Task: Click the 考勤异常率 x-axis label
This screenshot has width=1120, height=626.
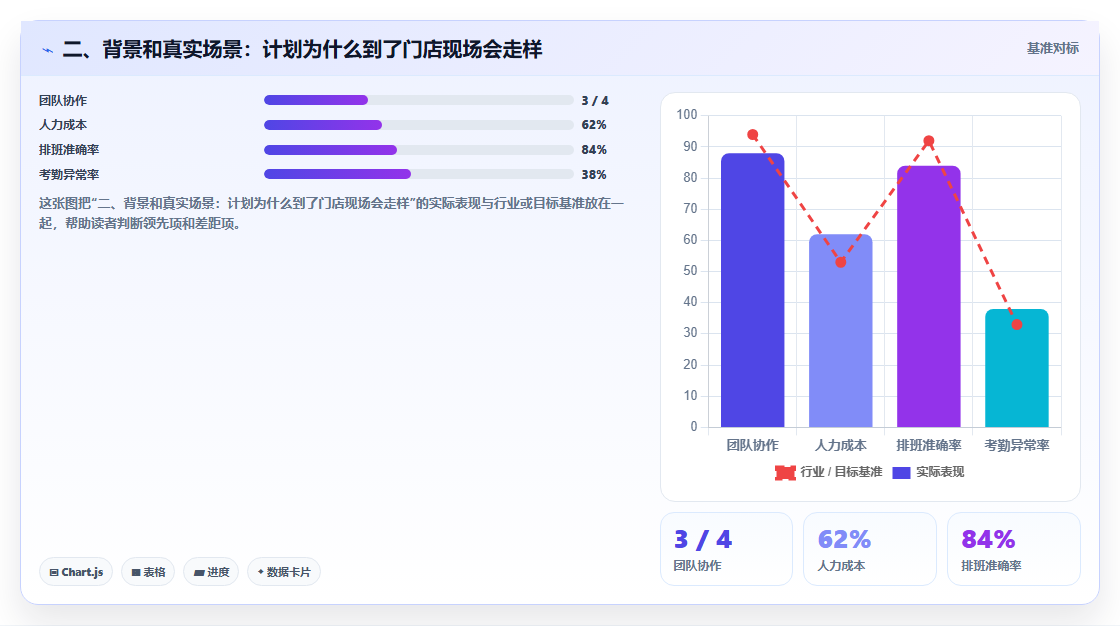Action: tap(1016, 445)
